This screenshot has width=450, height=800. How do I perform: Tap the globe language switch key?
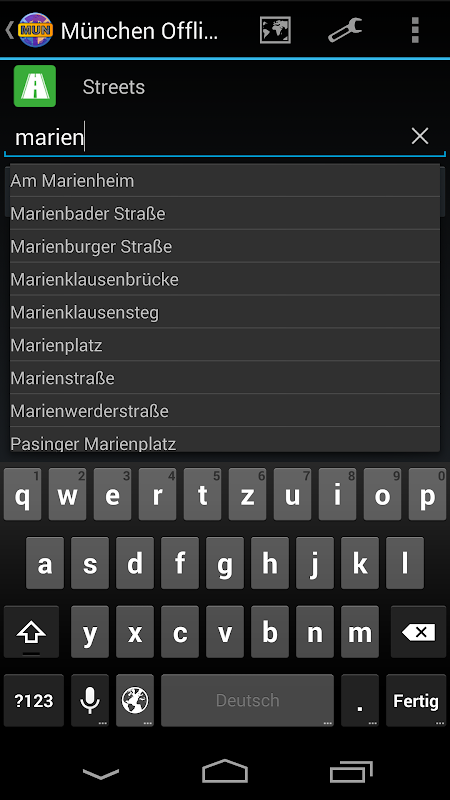tap(135, 700)
